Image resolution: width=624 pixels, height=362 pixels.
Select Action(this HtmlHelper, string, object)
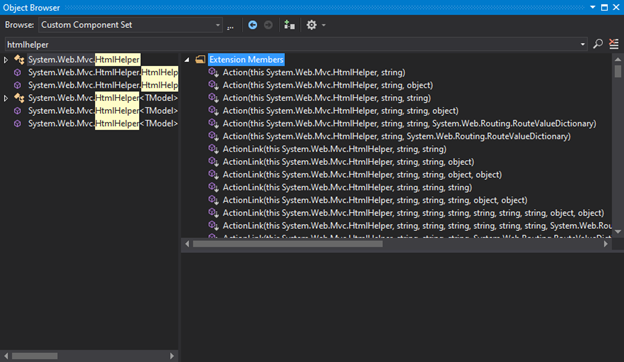328,85
